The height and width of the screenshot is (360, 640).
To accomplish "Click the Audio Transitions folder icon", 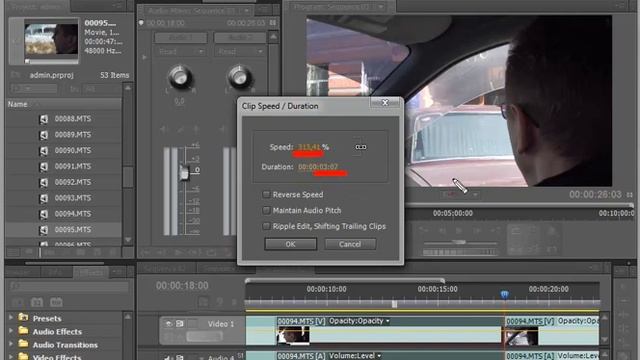I will [x=23, y=344].
